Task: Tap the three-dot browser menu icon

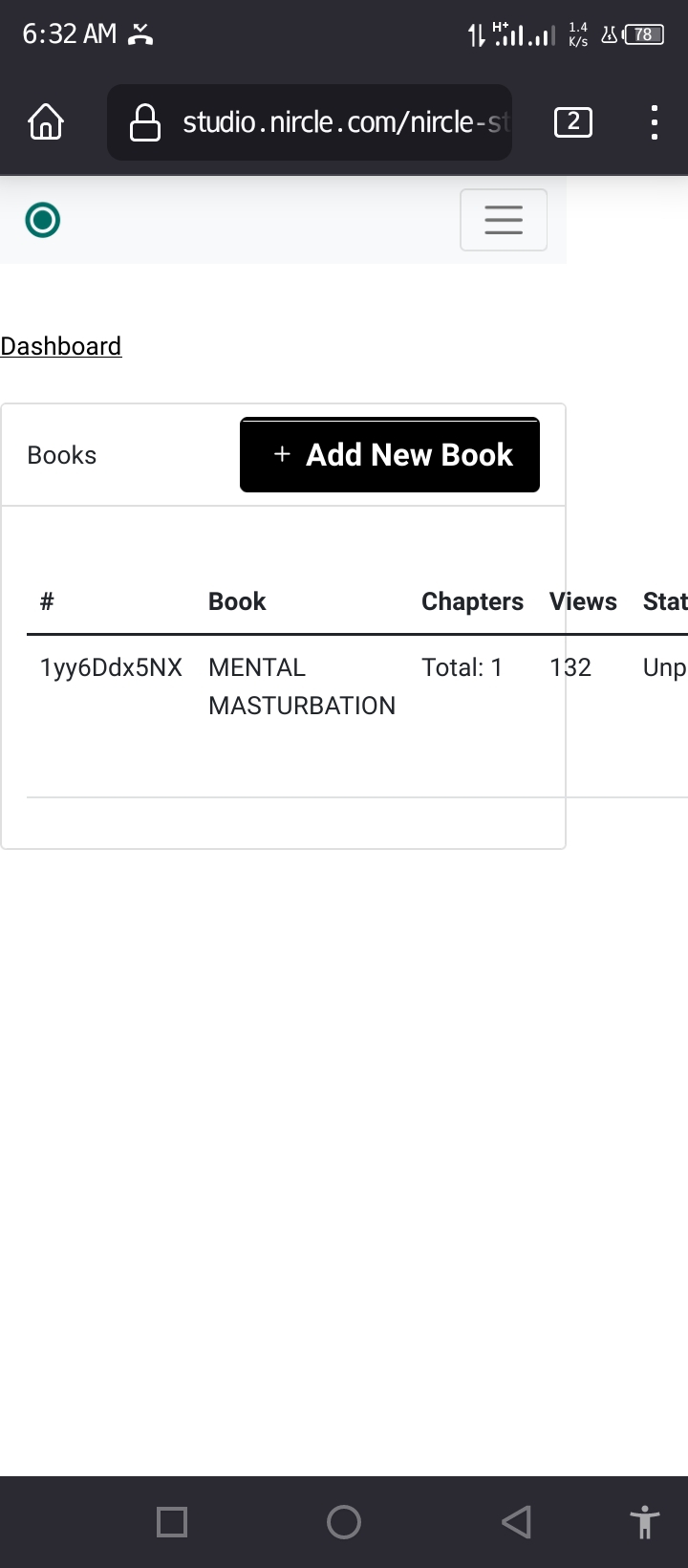Action: click(654, 122)
